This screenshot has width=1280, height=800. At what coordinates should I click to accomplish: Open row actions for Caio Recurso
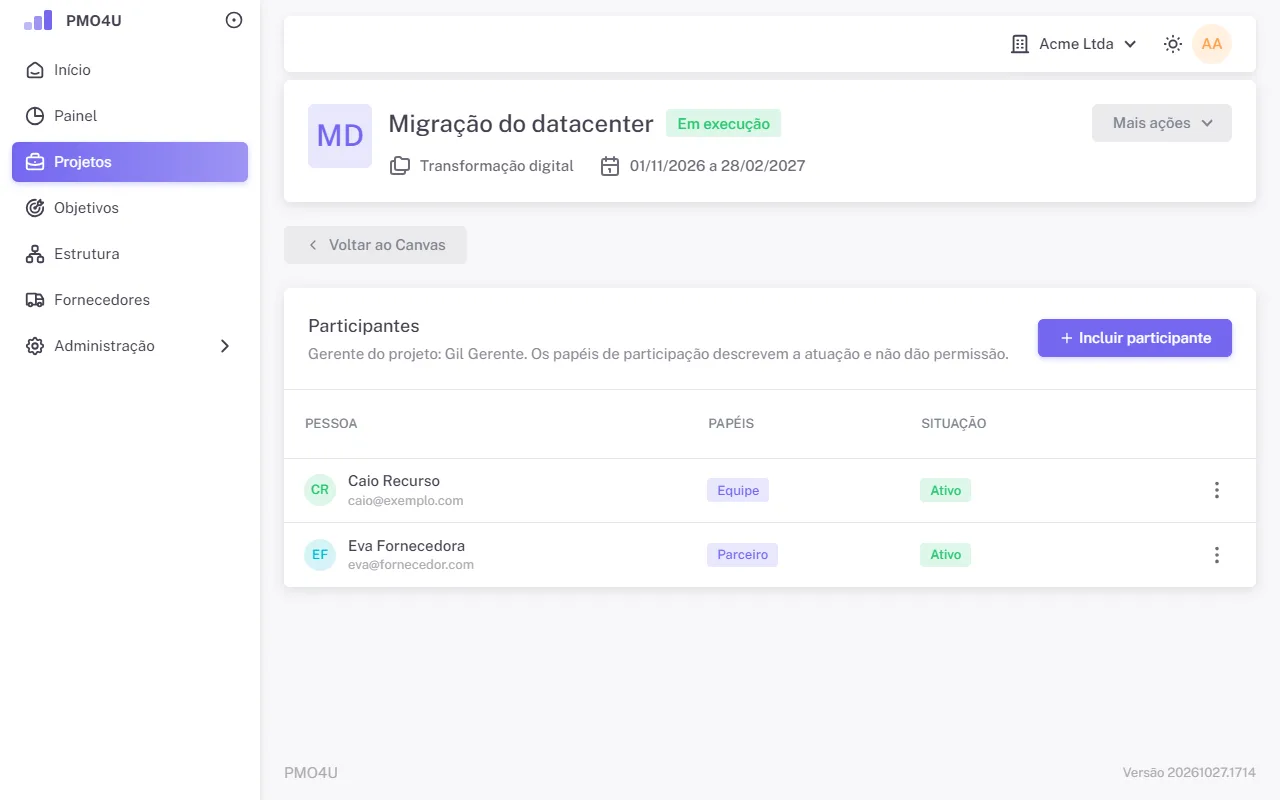[x=1217, y=490]
